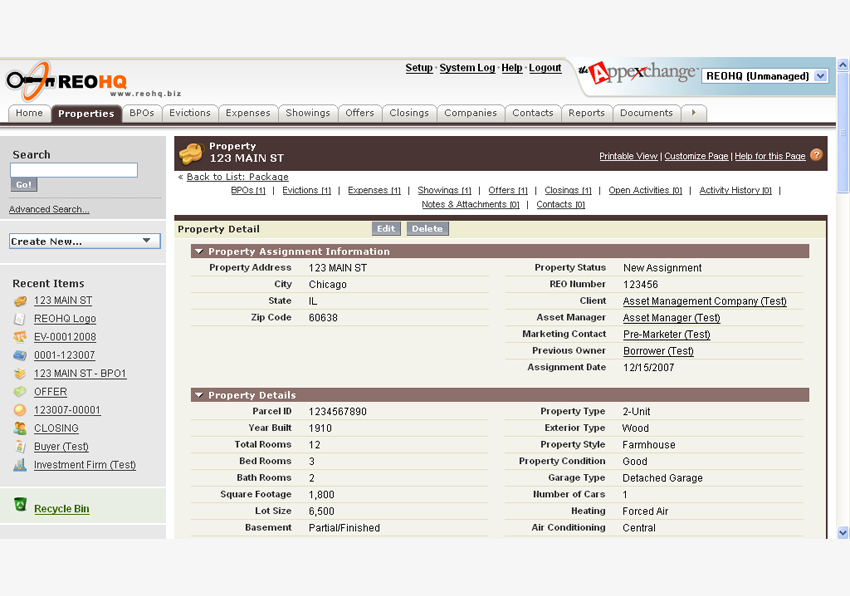This screenshot has height=596, width=850.
Task: Click icon next to Investment Firm (Test)
Action: click(x=20, y=465)
